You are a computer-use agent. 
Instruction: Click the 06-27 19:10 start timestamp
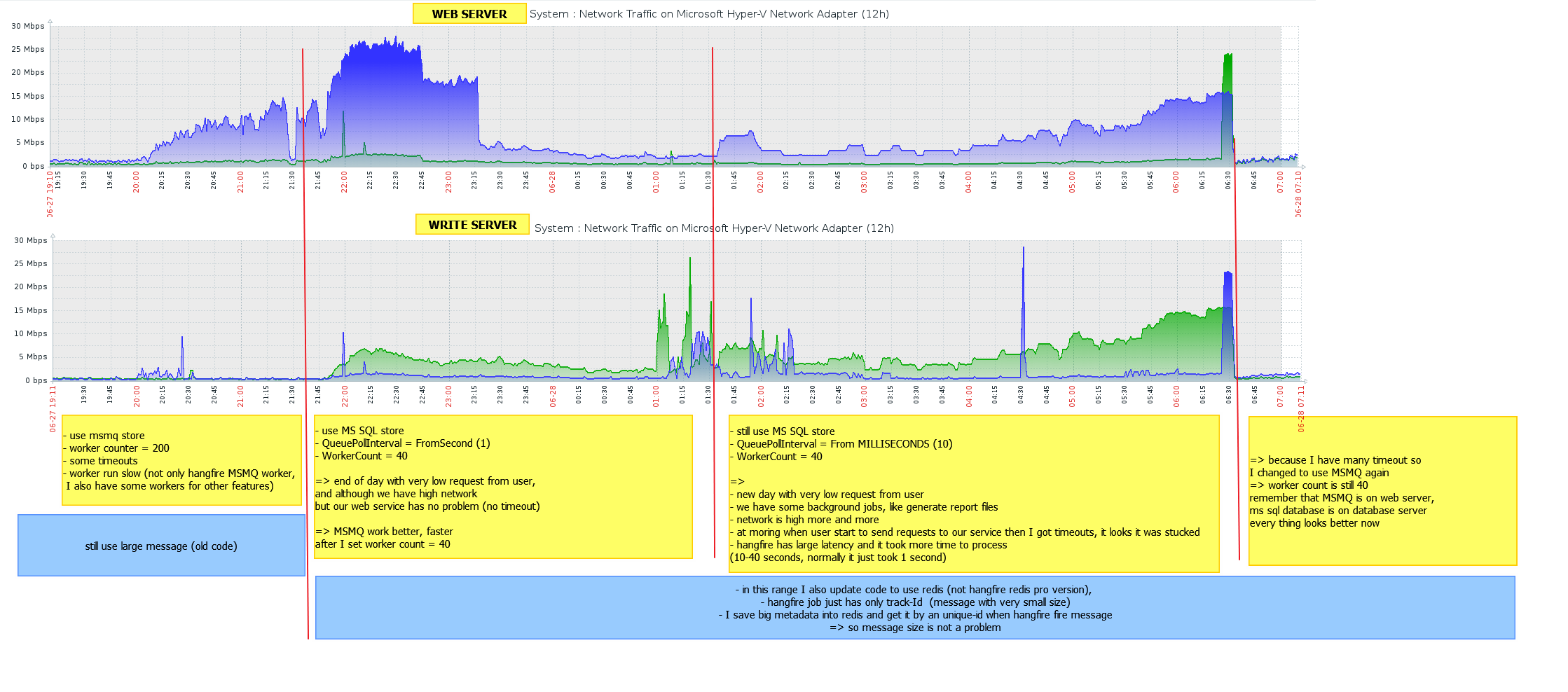49,193
